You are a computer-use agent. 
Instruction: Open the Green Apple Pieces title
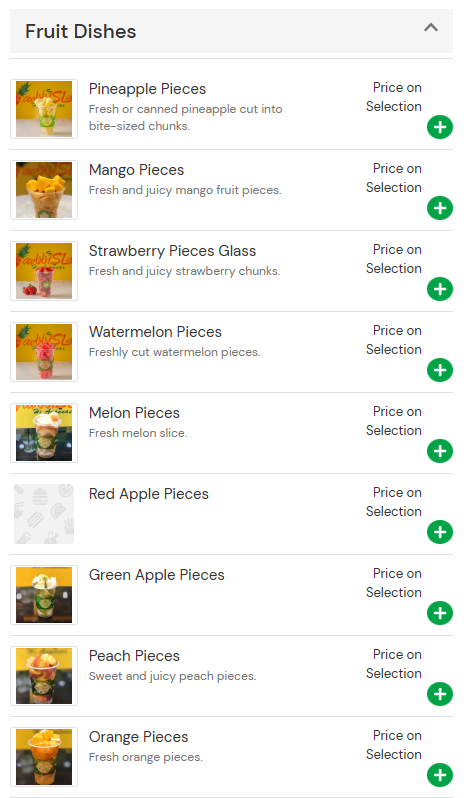click(x=157, y=575)
